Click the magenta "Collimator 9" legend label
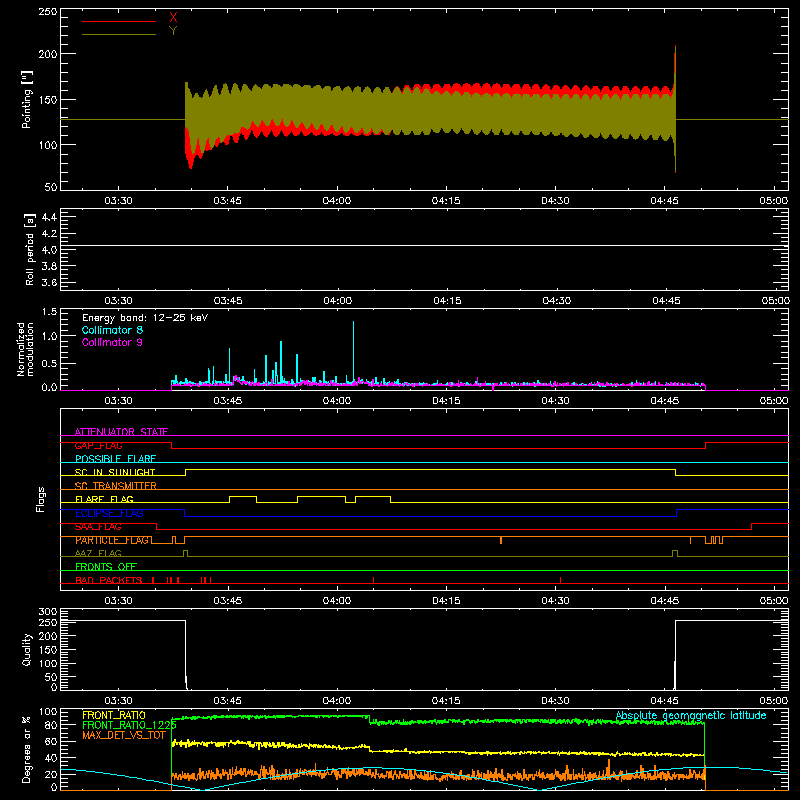Image resolution: width=800 pixels, height=800 pixels. (x=112, y=342)
